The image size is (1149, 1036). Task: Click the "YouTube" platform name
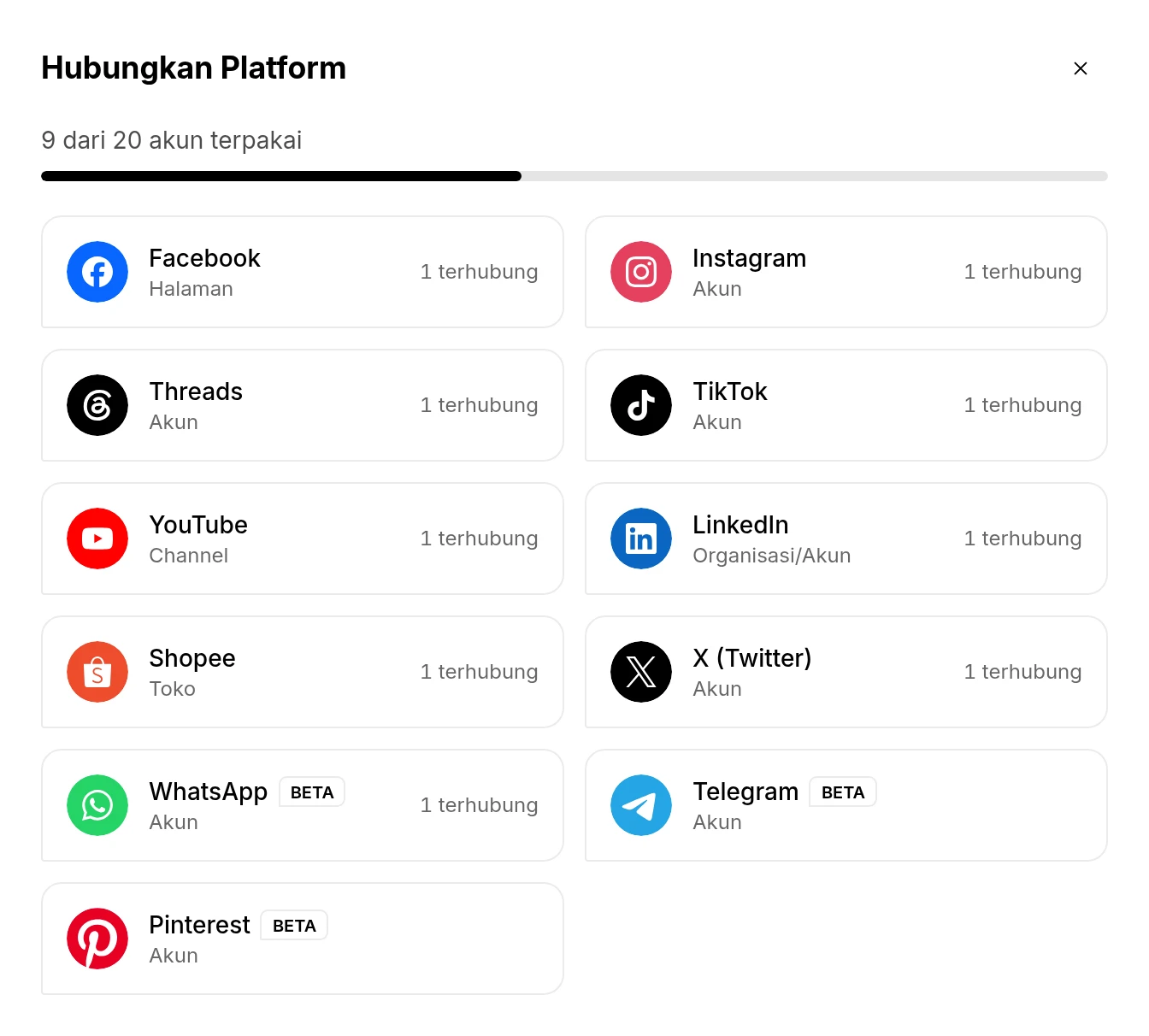coord(198,525)
